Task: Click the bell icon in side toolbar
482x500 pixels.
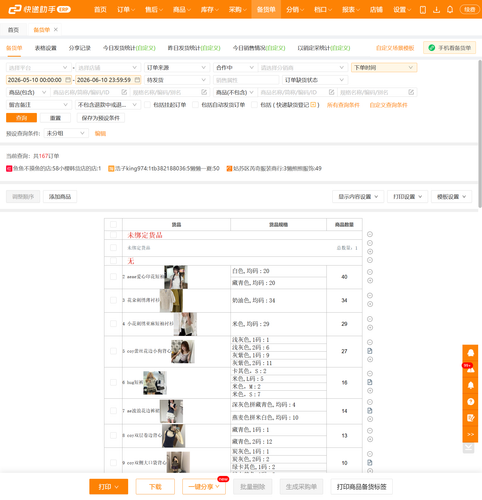Action: tap(471, 385)
